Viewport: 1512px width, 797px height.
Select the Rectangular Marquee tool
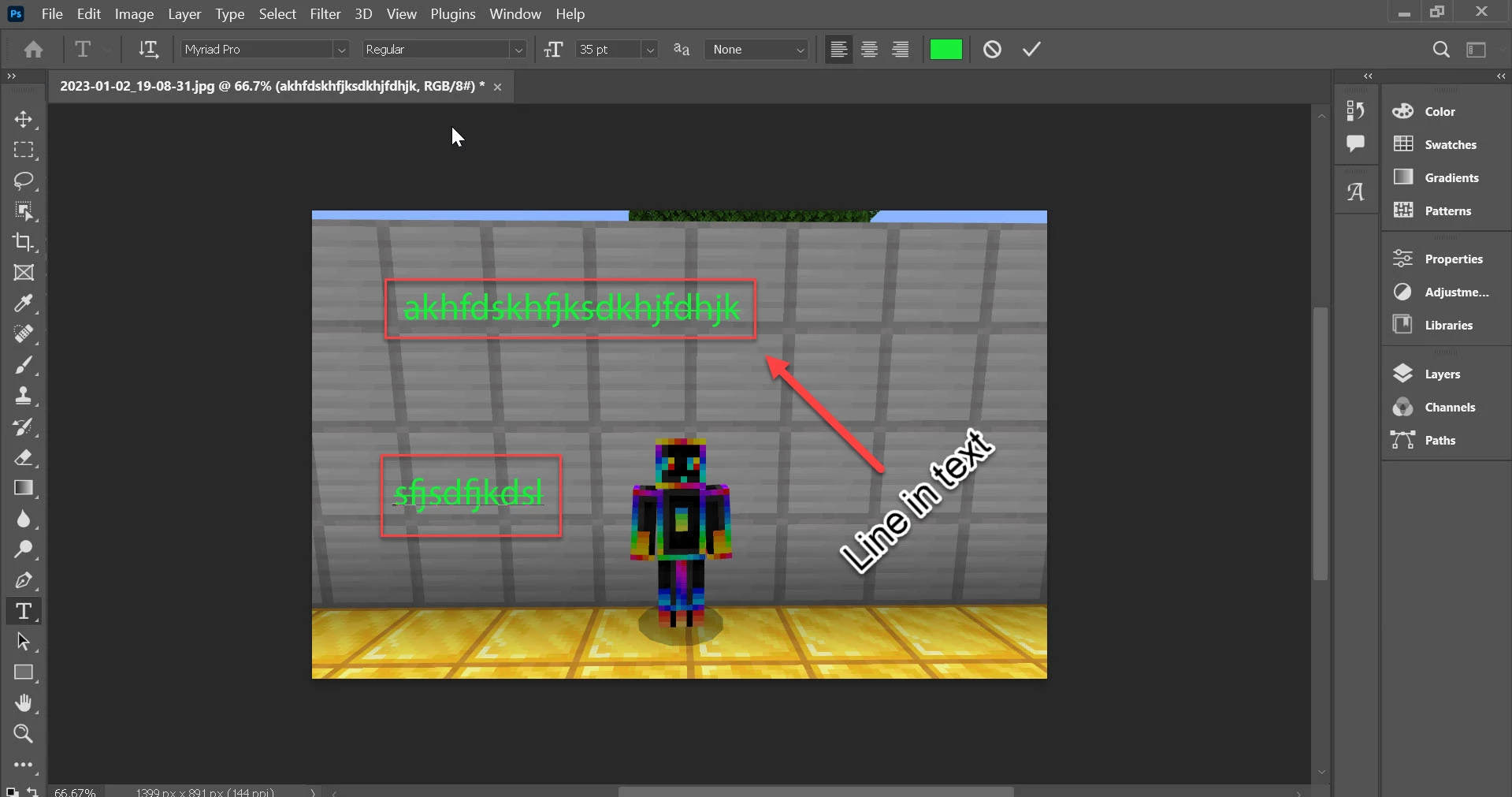pos(24,150)
